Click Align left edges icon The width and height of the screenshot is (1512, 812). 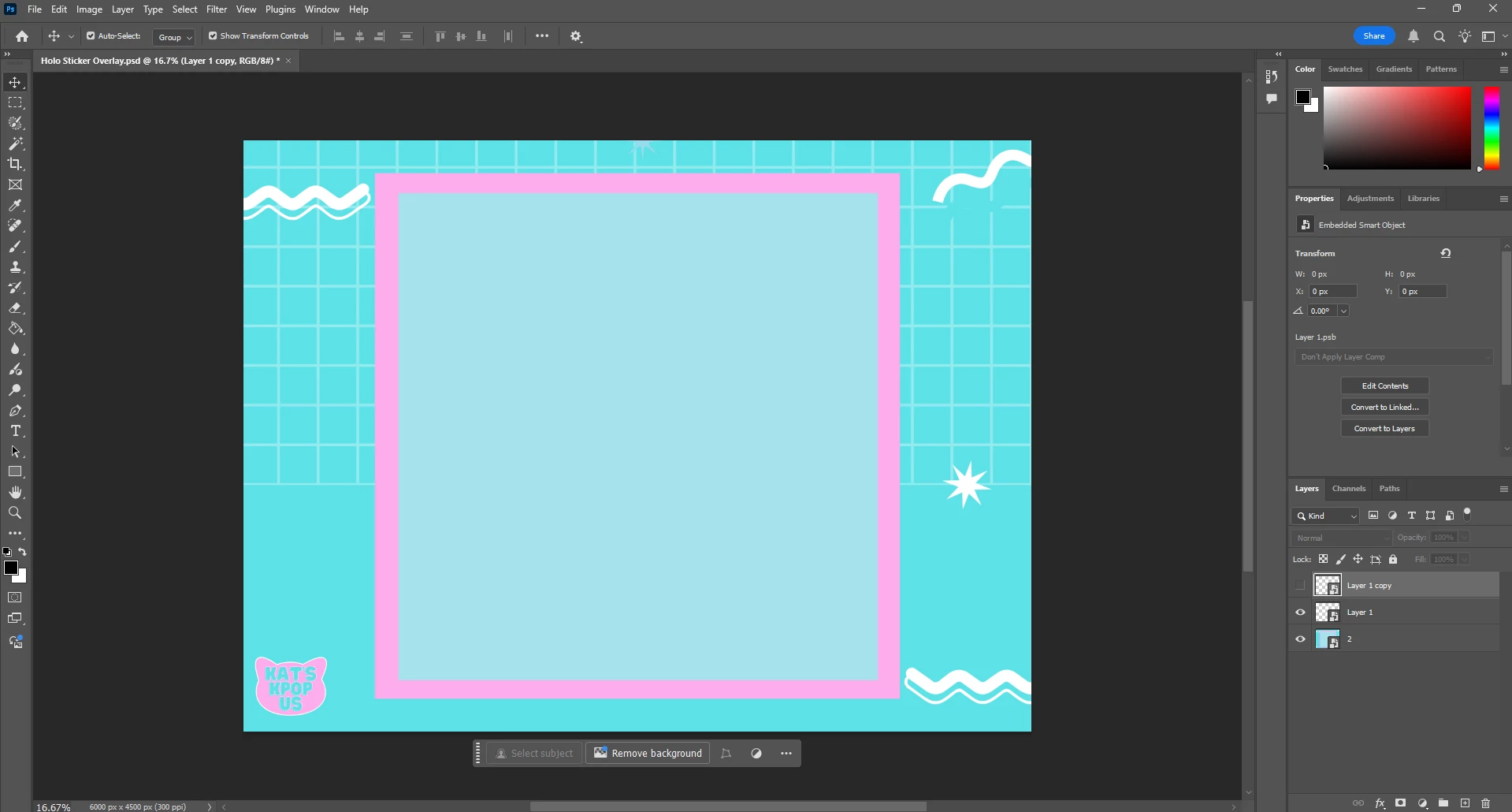click(340, 36)
